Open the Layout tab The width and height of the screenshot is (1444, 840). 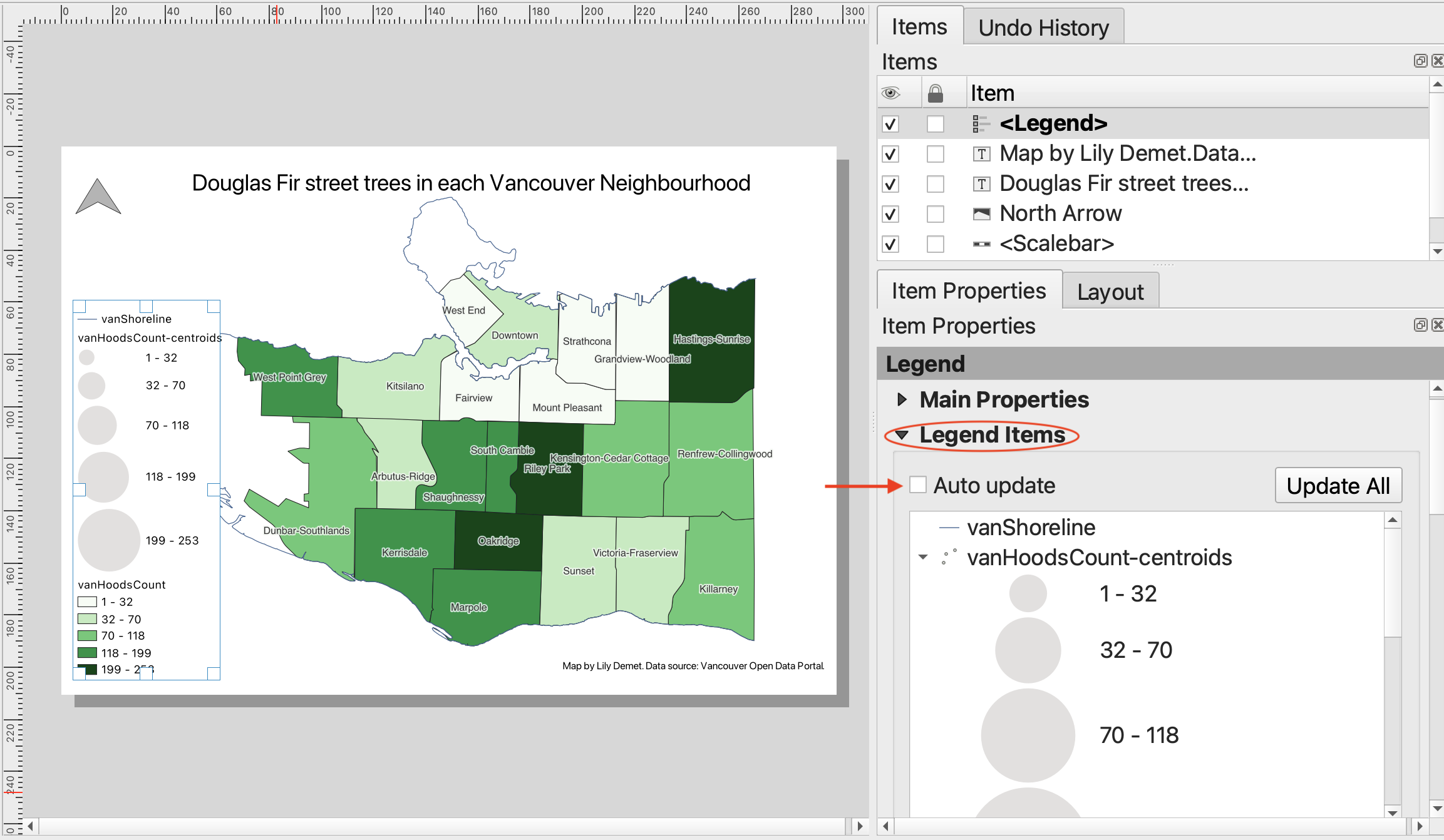pos(1110,292)
